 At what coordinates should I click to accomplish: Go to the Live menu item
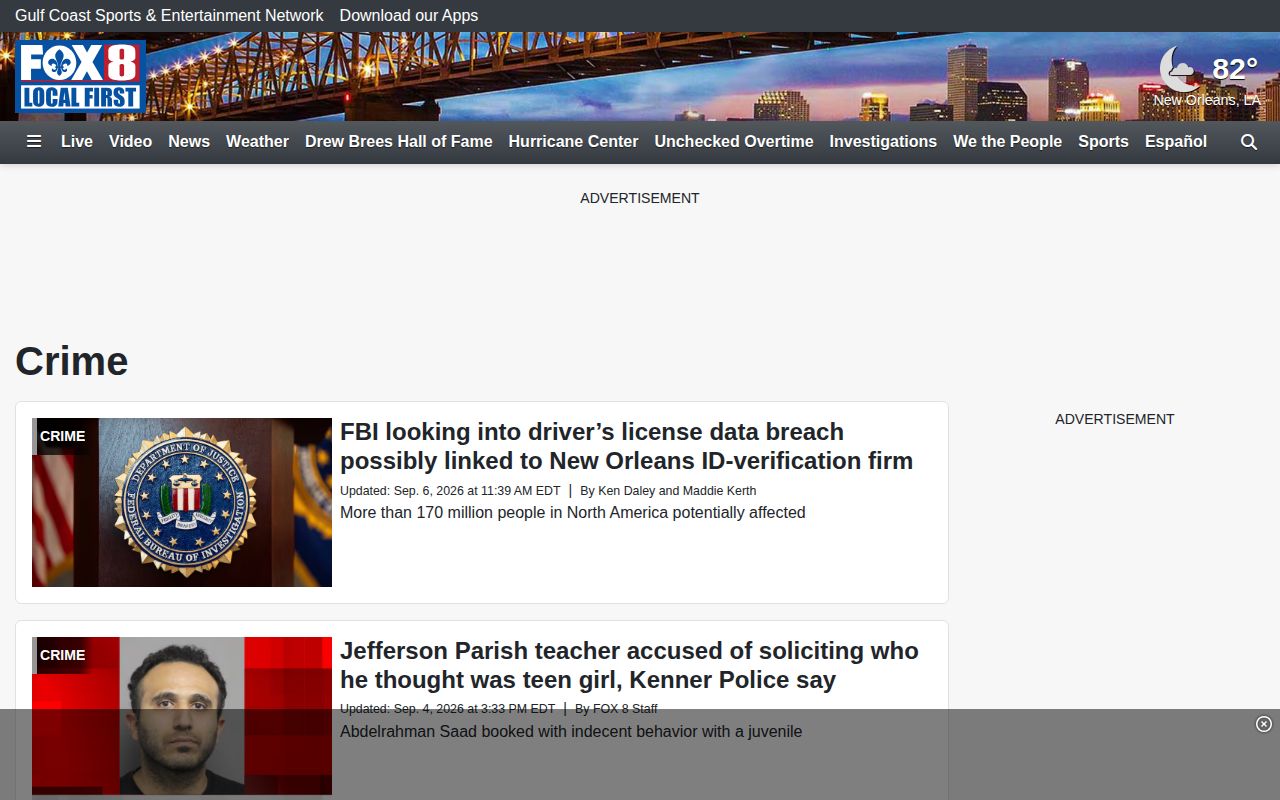77,142
